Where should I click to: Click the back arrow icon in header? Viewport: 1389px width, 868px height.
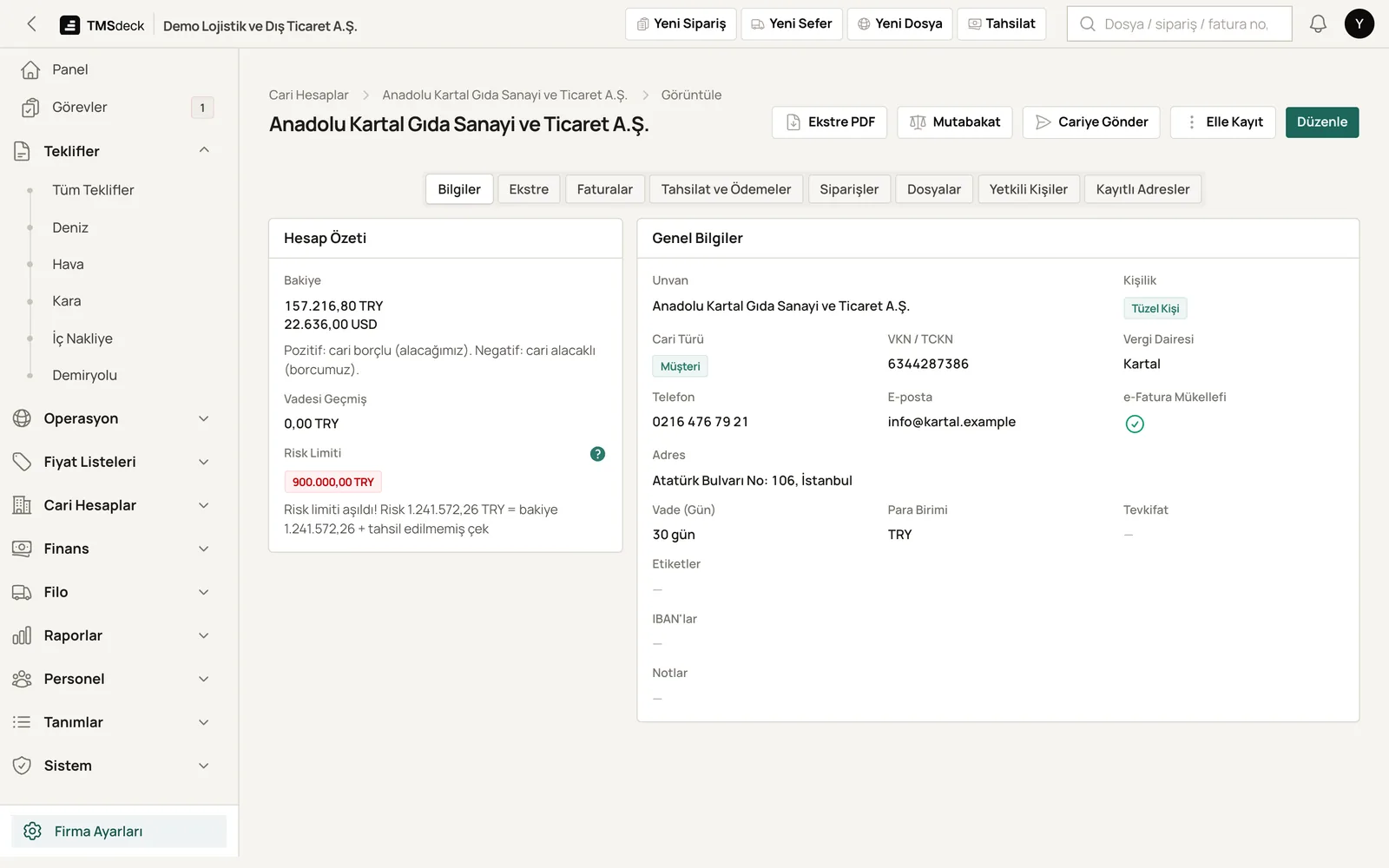point(32,24)
